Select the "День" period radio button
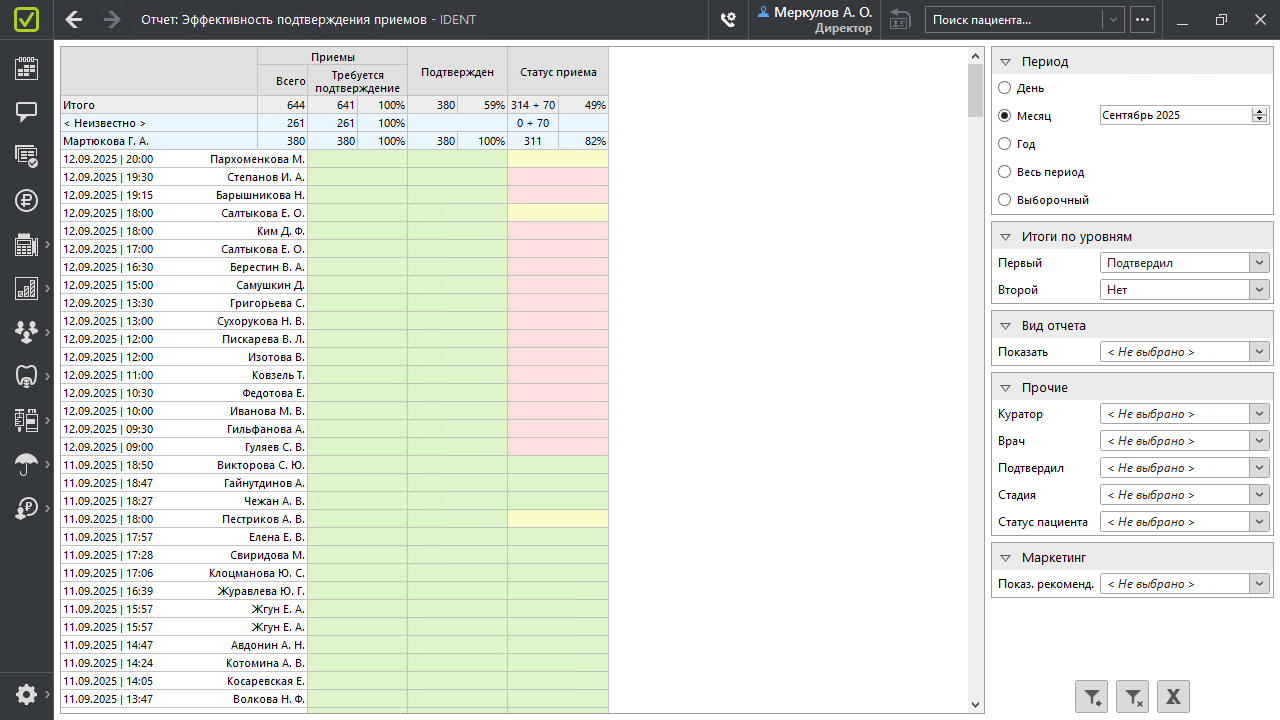This screenshot has width=1280, height=720. coord(1005,88)
